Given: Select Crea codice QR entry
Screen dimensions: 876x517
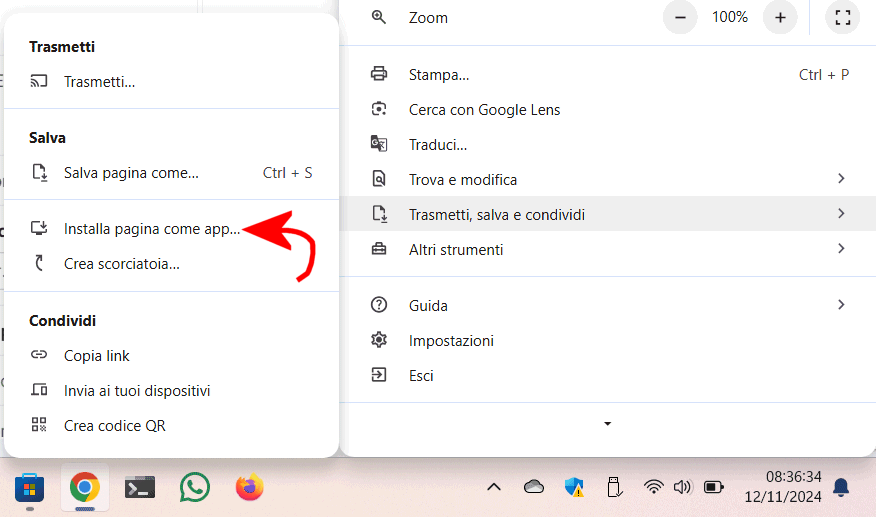Looking at the screenshot, I should (x=172, y=426).
